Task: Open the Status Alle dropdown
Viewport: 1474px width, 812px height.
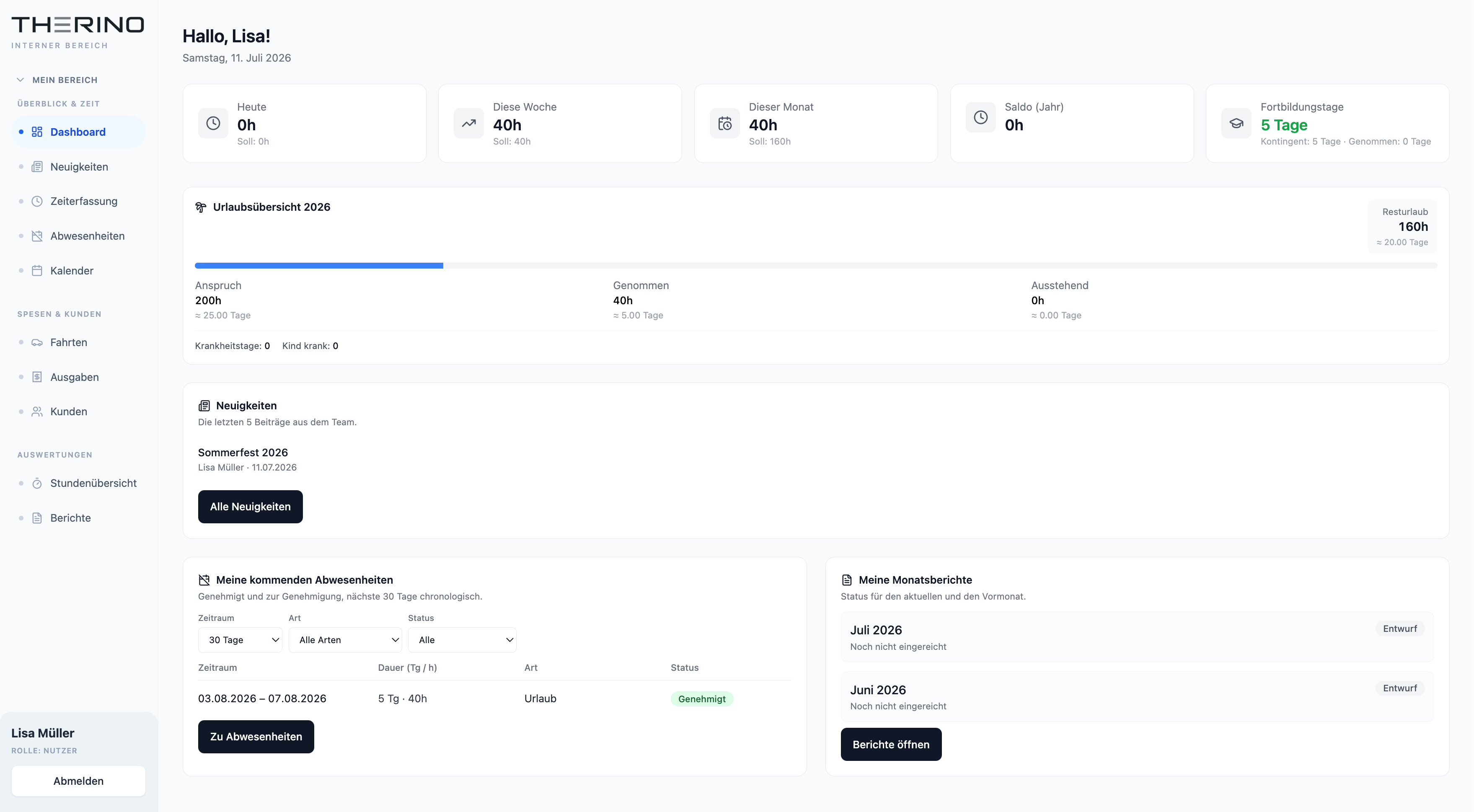Action: tap(462, 640)
